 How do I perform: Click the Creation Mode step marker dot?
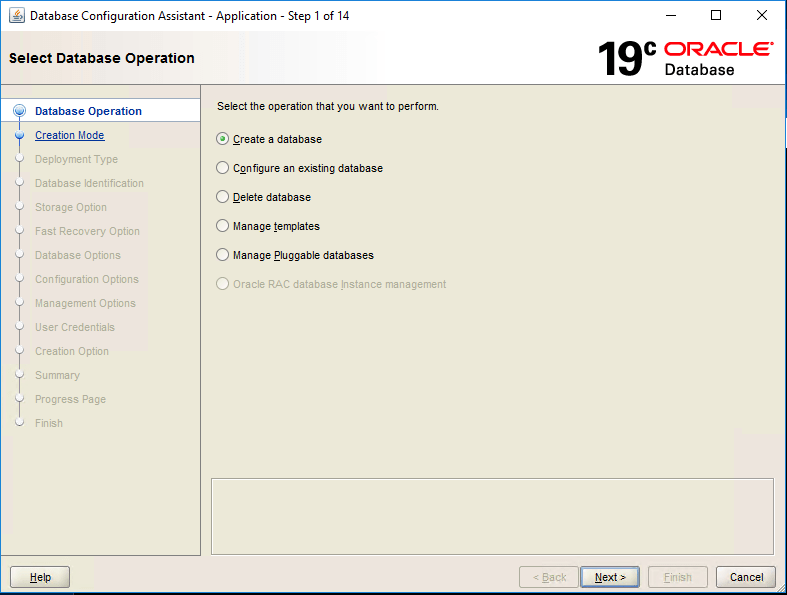(20, 135)
